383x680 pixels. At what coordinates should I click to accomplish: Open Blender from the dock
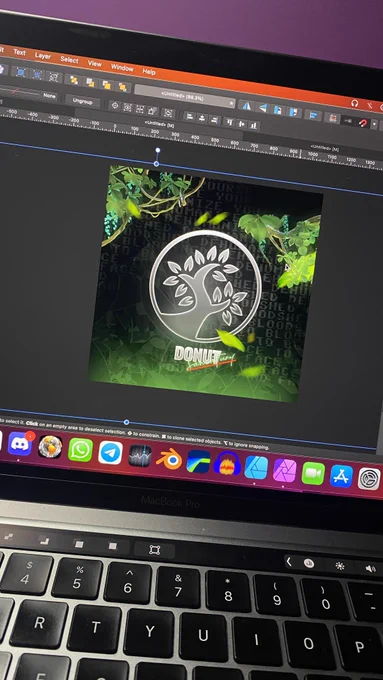(x=169, y=459)
